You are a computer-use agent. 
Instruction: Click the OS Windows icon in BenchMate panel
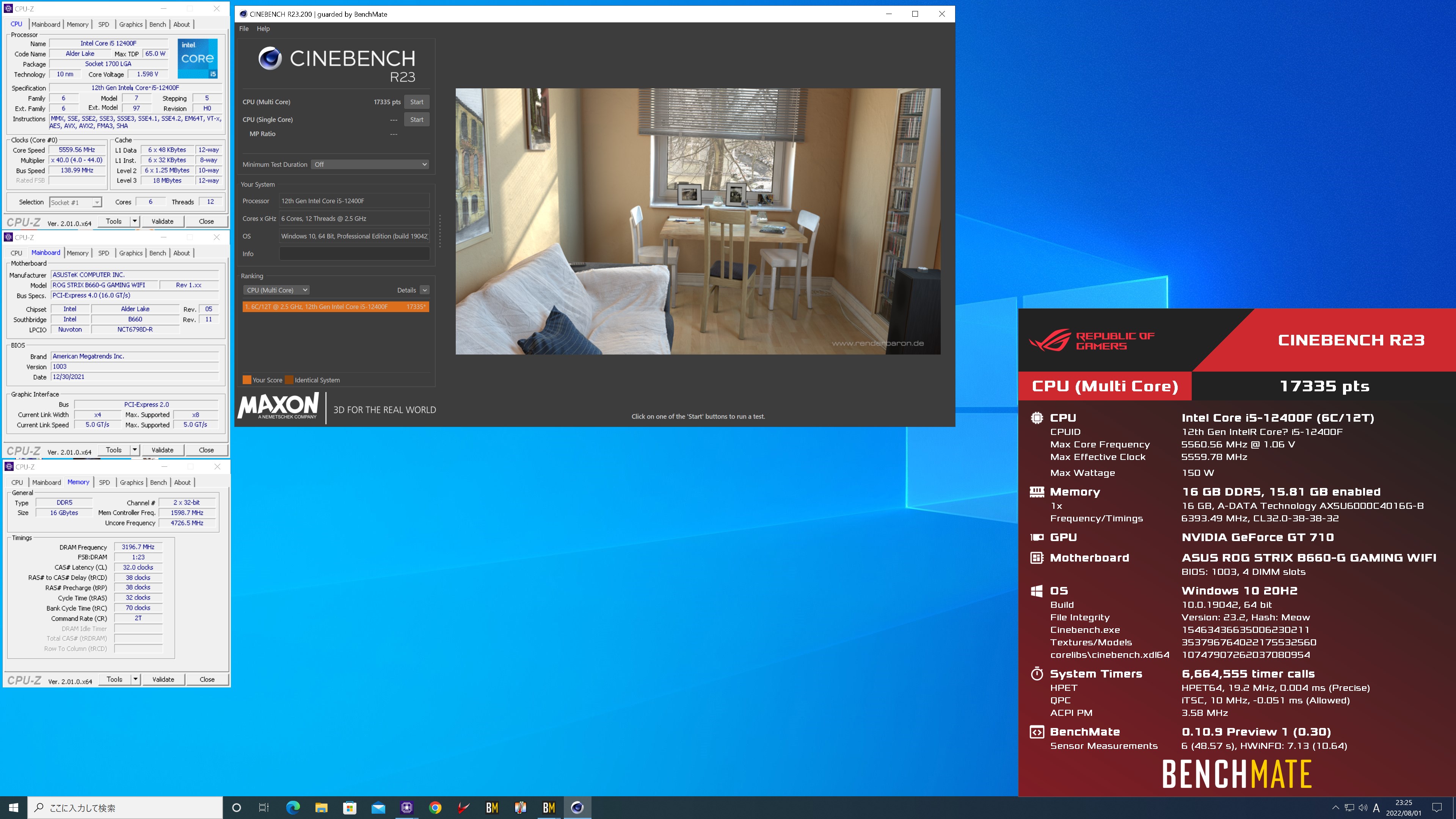click(1037, 591)
